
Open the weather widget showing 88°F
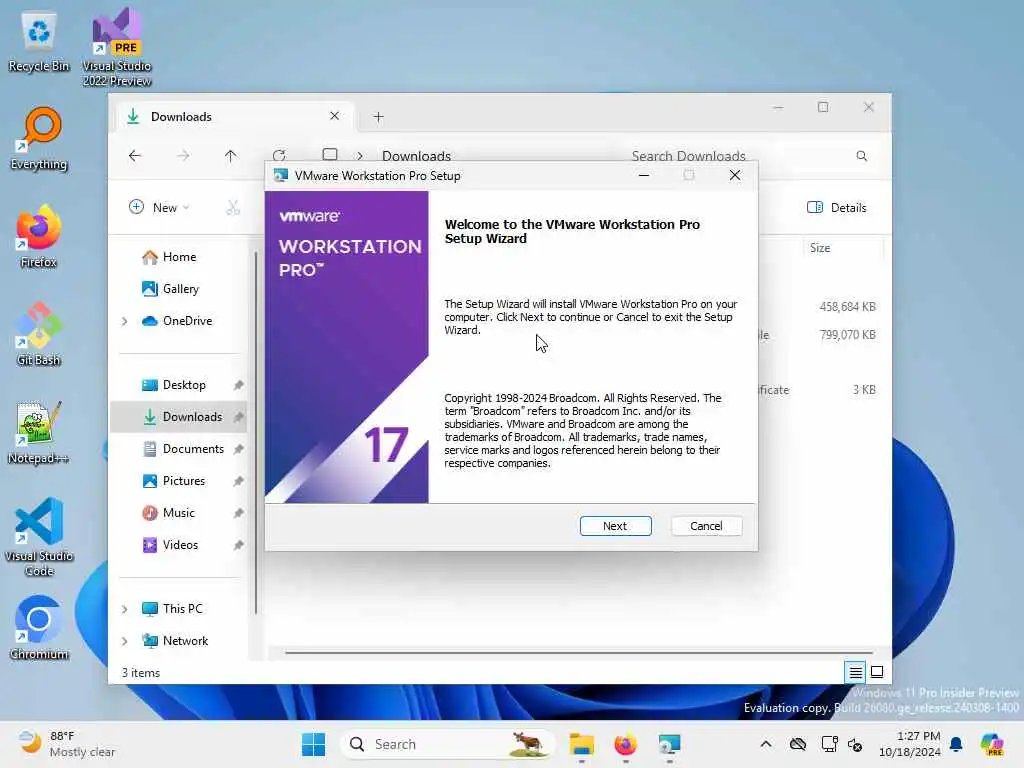coord(67,744)
